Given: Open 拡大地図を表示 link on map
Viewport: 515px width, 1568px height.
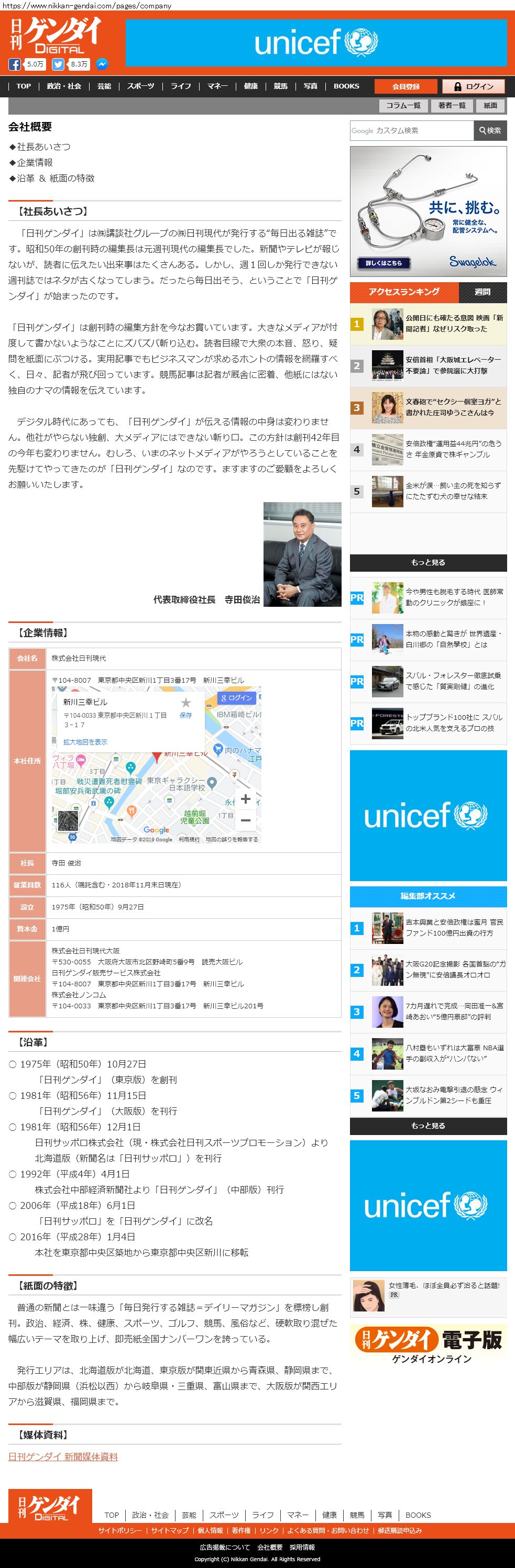Looking at the screenshot, I should pos(85,741).
